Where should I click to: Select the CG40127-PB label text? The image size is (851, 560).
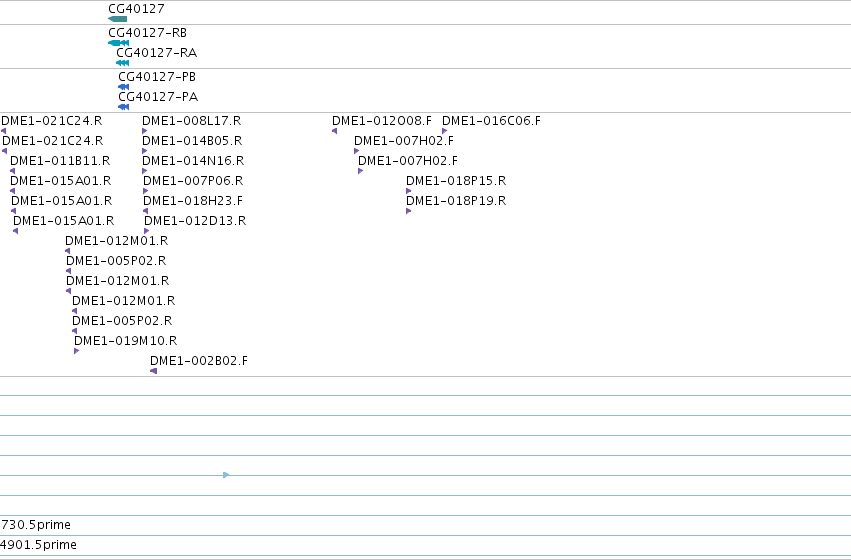[x=157, y=77]
